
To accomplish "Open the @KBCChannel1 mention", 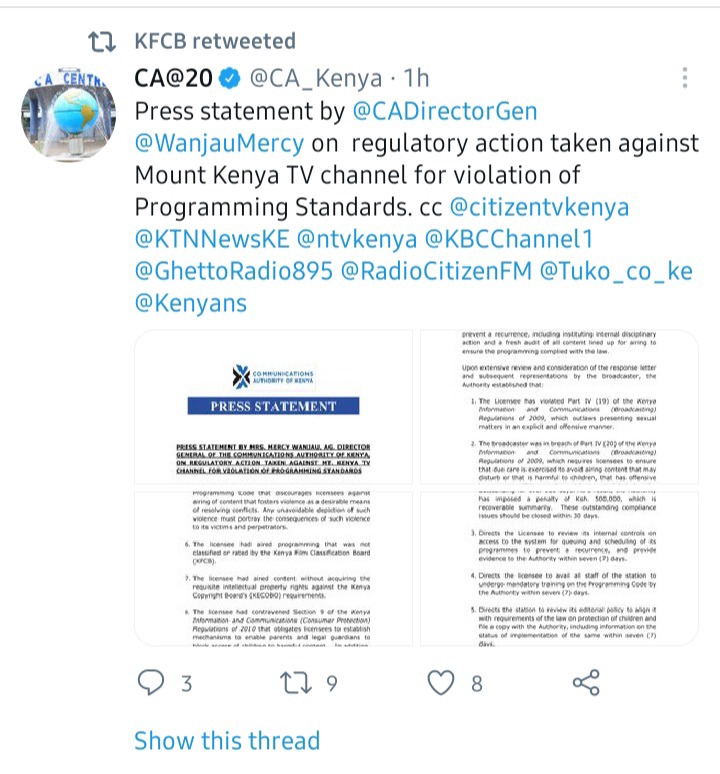I will click(508, 239).
